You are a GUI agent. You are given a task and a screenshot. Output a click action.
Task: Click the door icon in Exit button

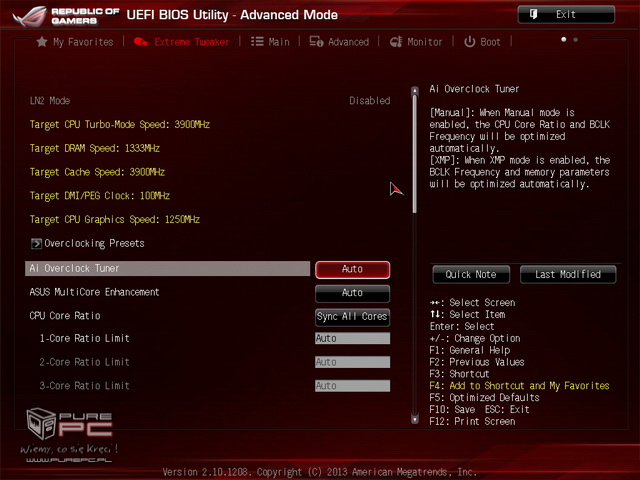coord(533,14)
